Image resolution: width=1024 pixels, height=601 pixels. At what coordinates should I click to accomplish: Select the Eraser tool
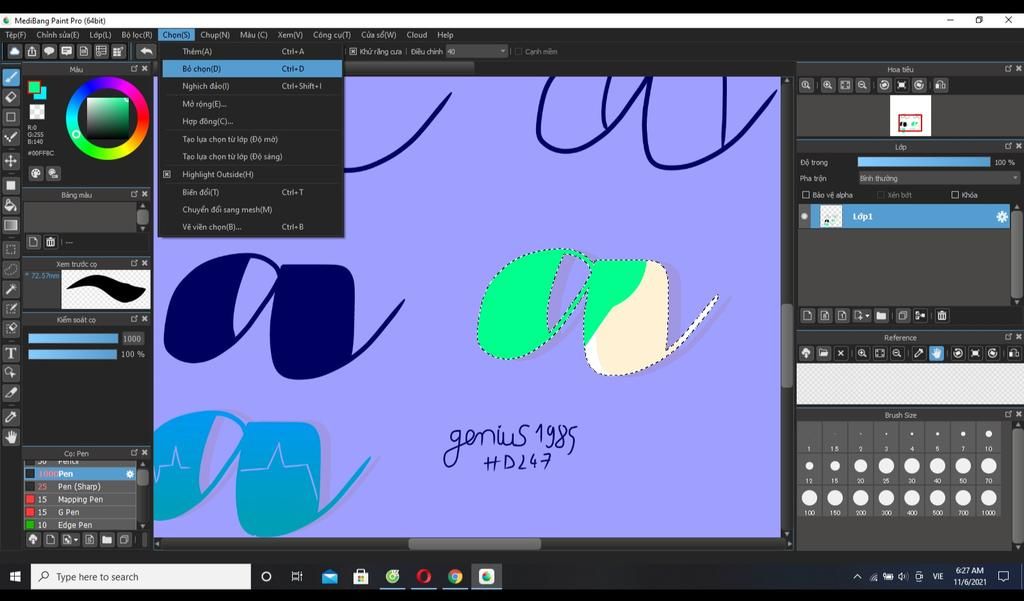coord(11,97)
